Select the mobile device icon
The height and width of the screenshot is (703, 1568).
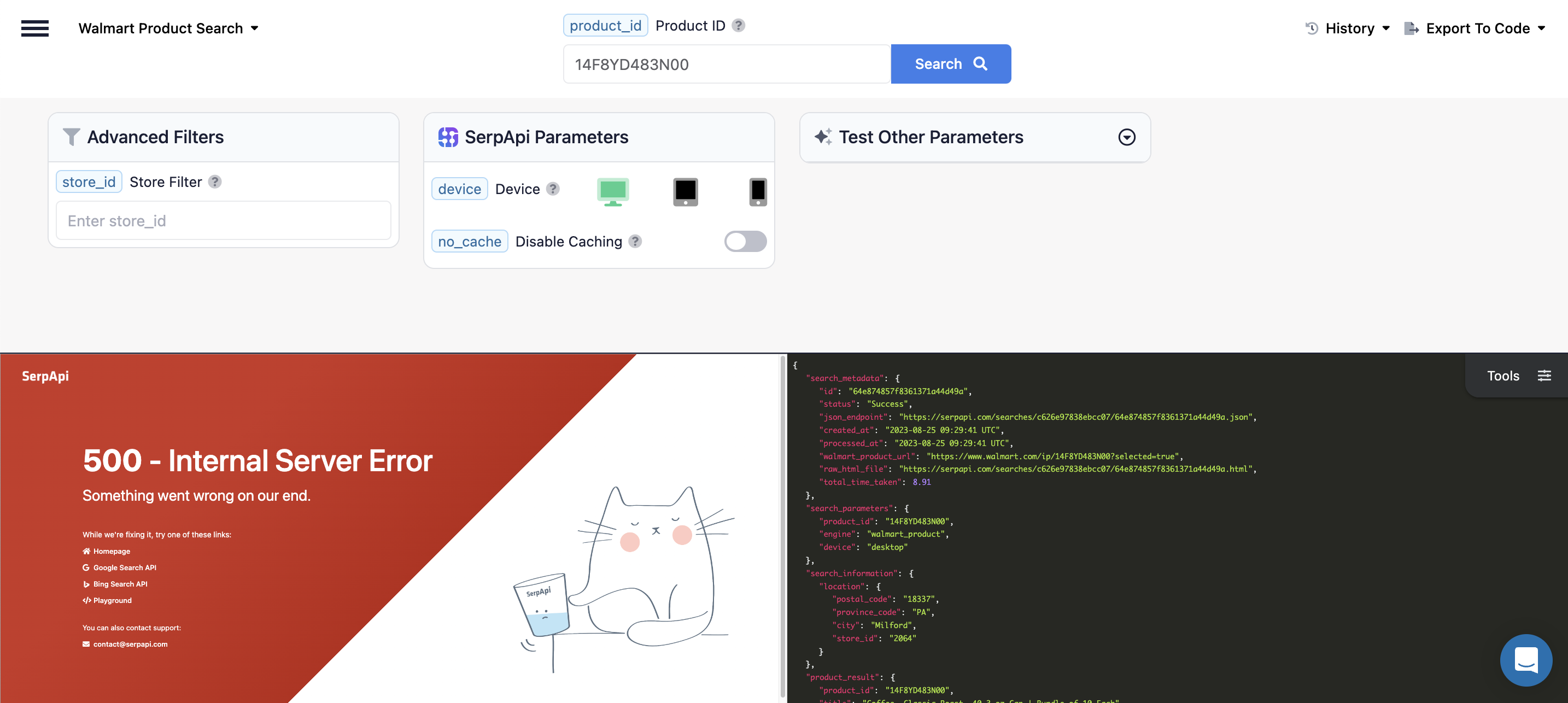pos(758,191)
